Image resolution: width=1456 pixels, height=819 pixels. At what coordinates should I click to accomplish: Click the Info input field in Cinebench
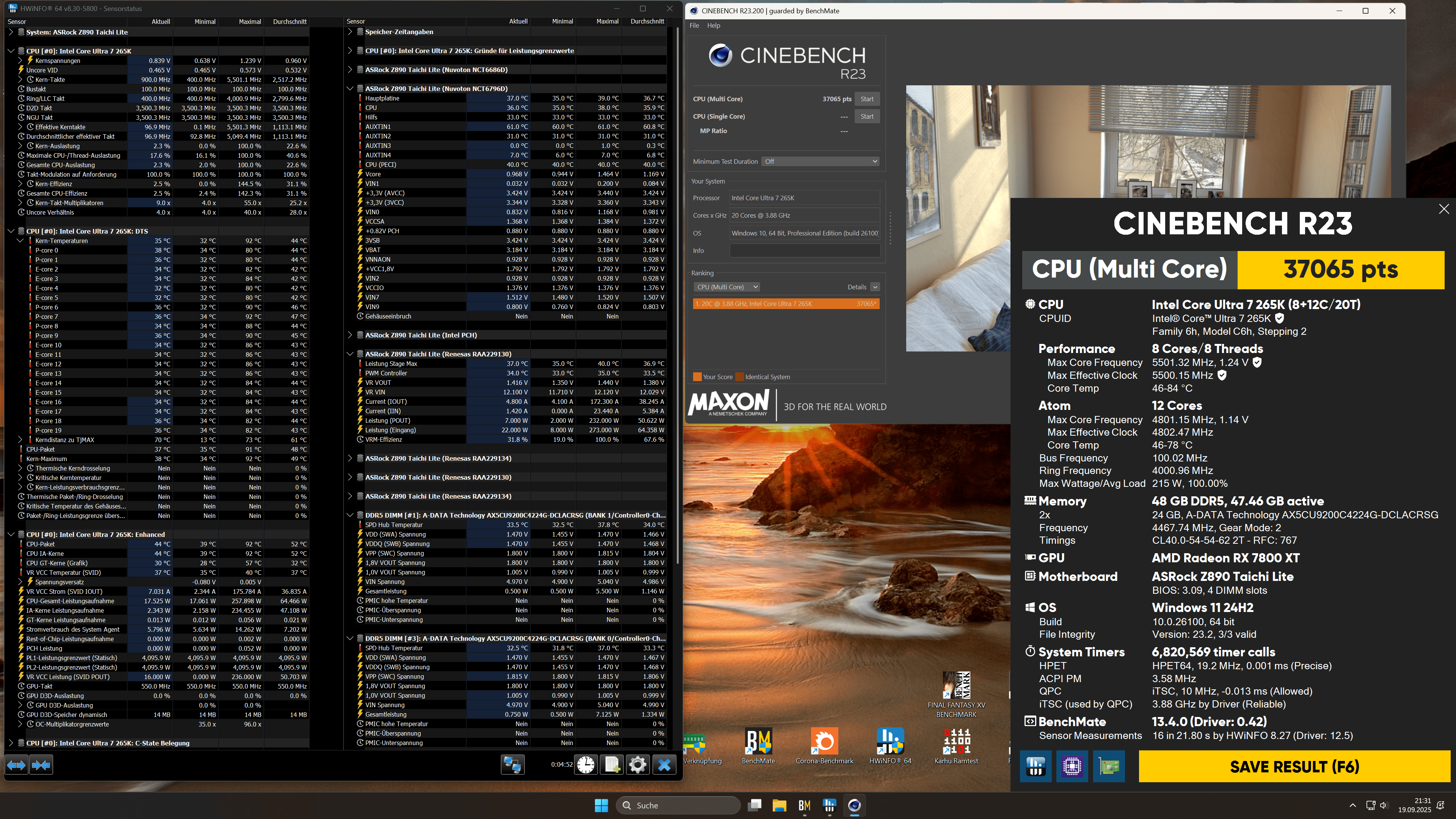[804, 250]
